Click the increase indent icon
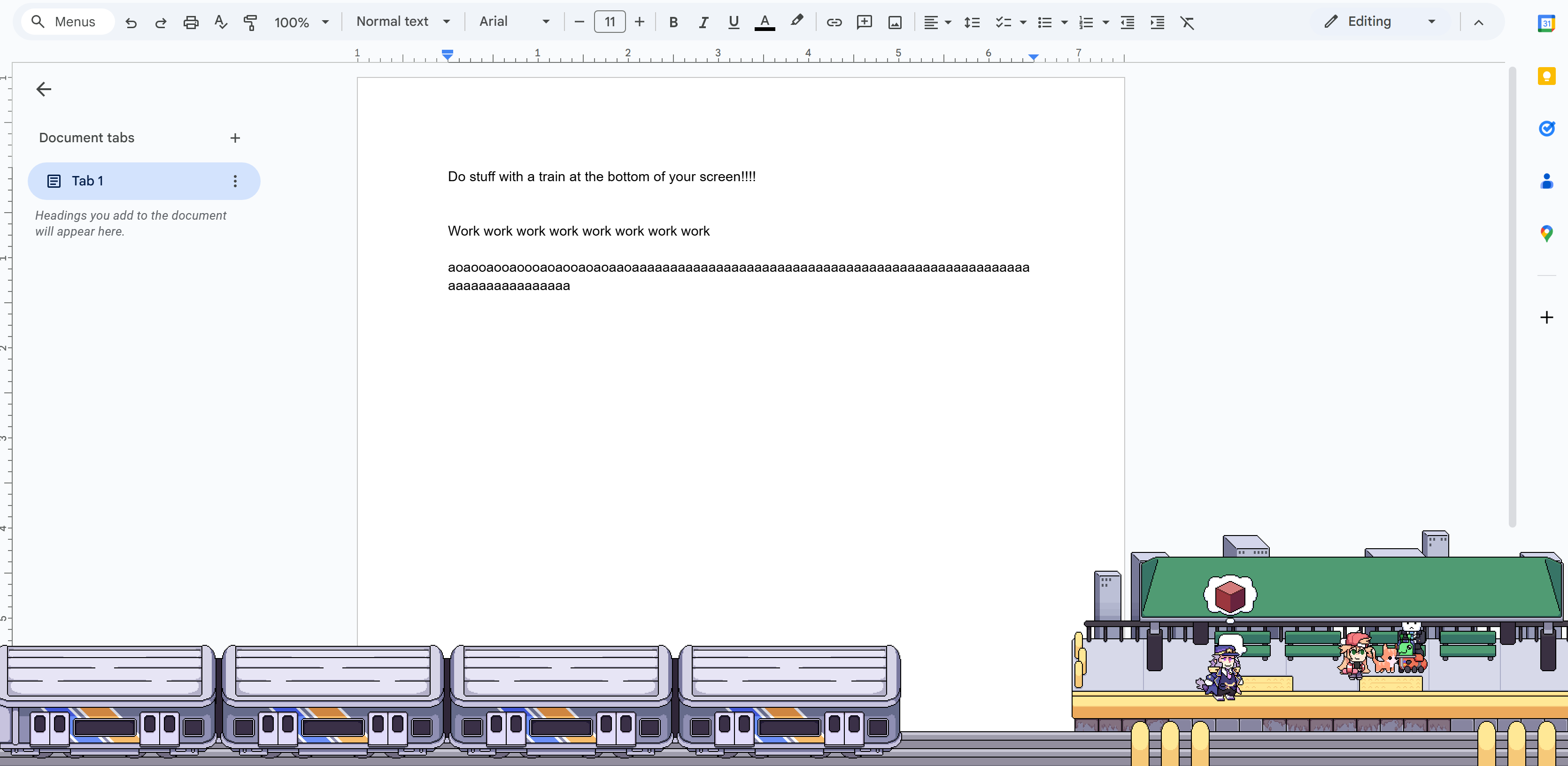 click(1157, 23)
